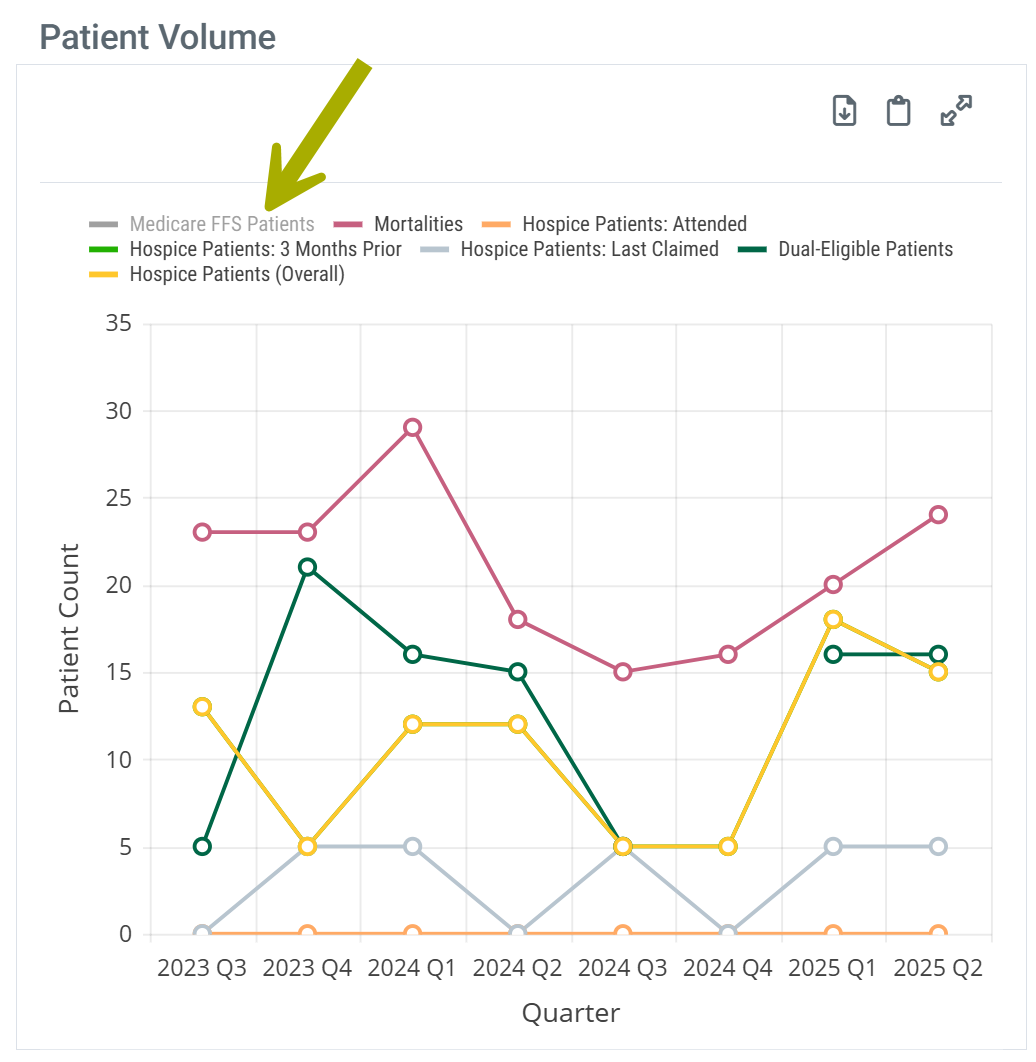Toggle Dual-Eligible Patients legend item

click(x=865, y=249)
